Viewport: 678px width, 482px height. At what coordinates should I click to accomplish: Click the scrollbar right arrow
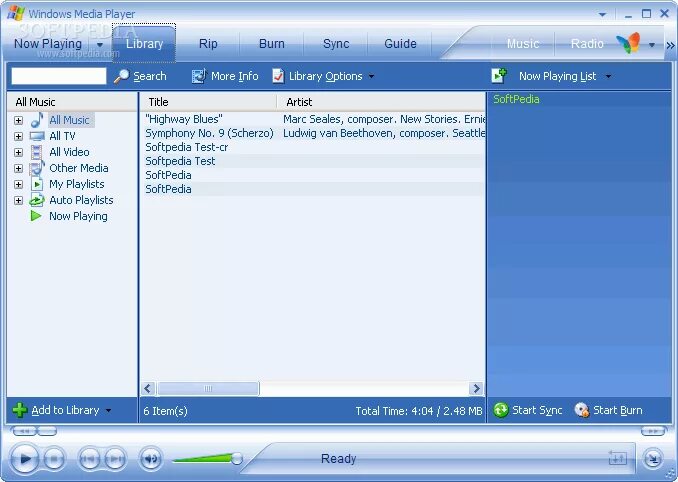coord(476,389)
